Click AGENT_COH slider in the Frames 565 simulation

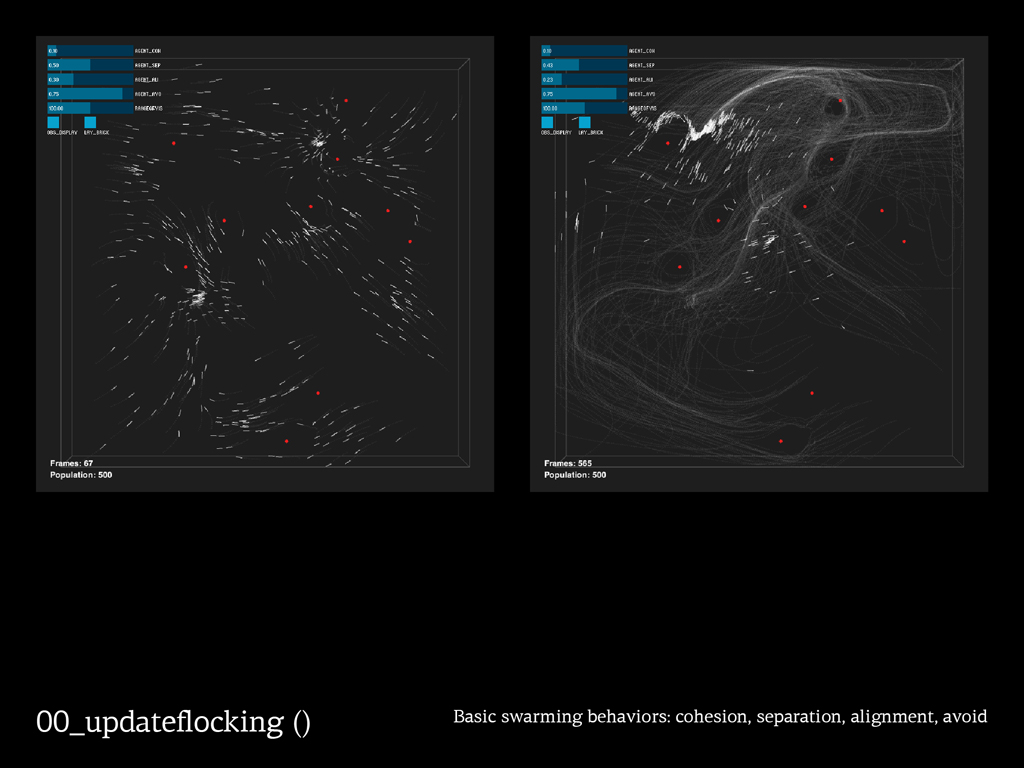pos(583,51)
